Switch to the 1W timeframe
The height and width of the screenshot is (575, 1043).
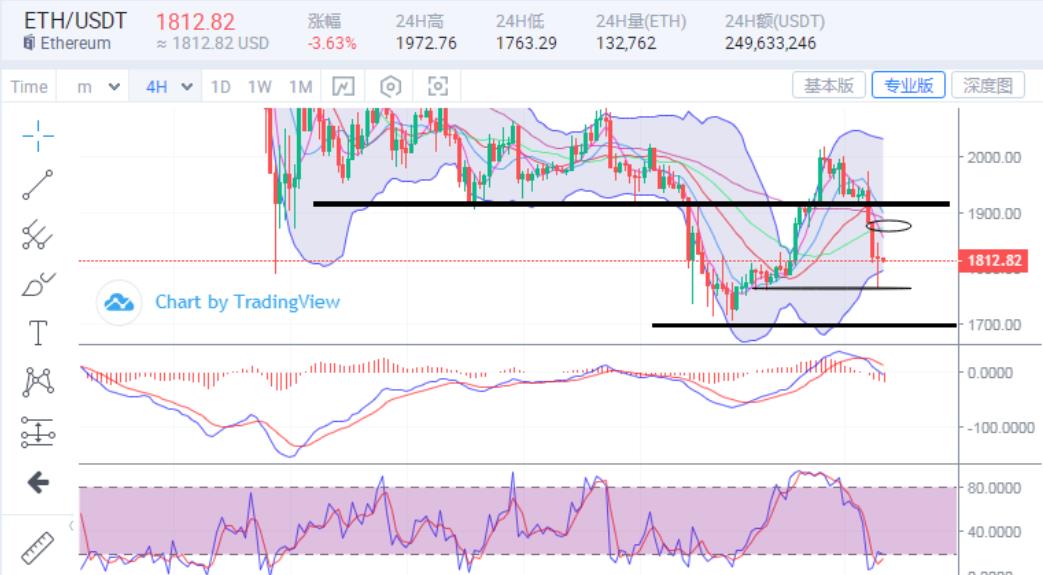coord(259,86)
